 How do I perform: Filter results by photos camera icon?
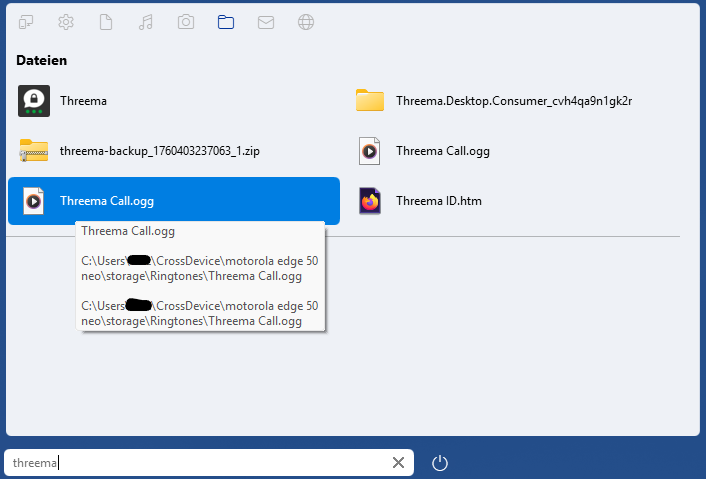tap(186, 22)
